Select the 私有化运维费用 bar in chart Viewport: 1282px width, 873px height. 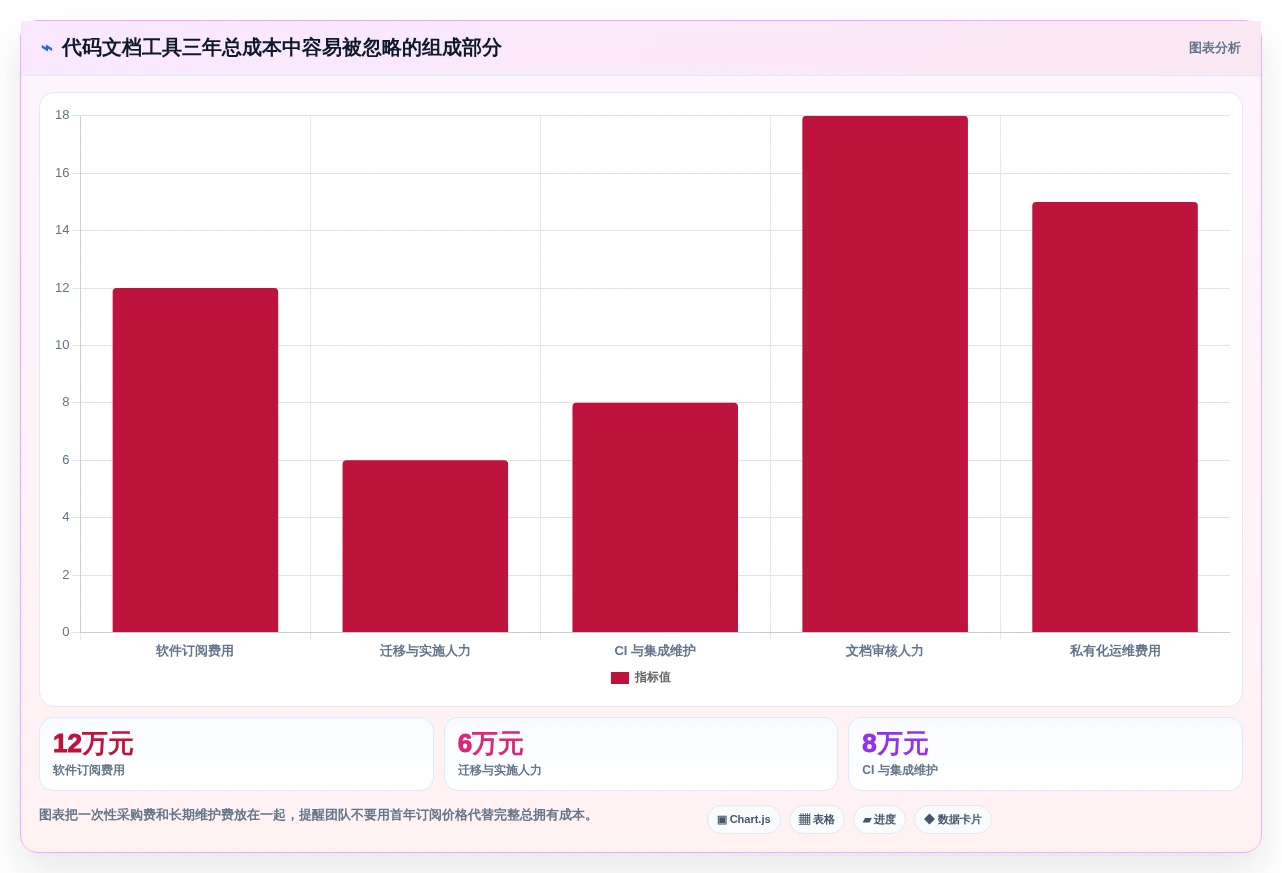1115,417
